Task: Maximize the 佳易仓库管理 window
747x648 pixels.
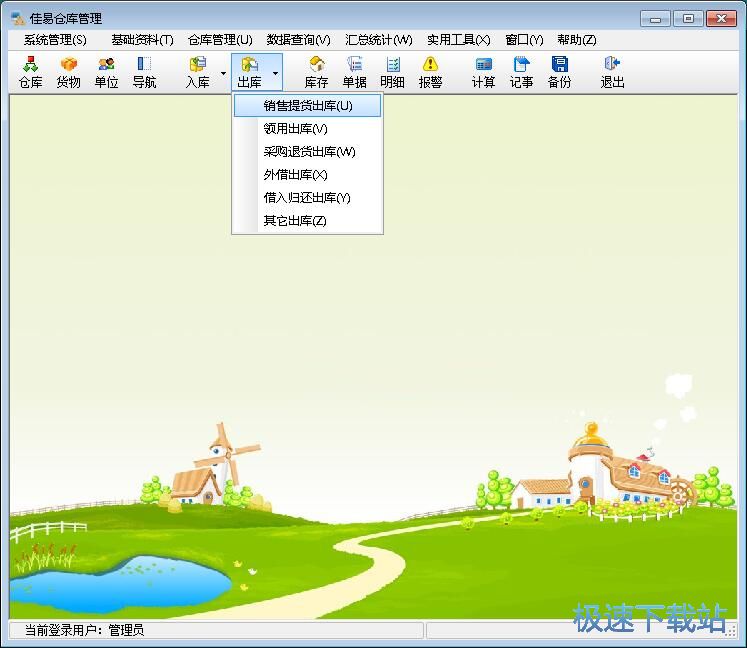Action: [688, 19]
